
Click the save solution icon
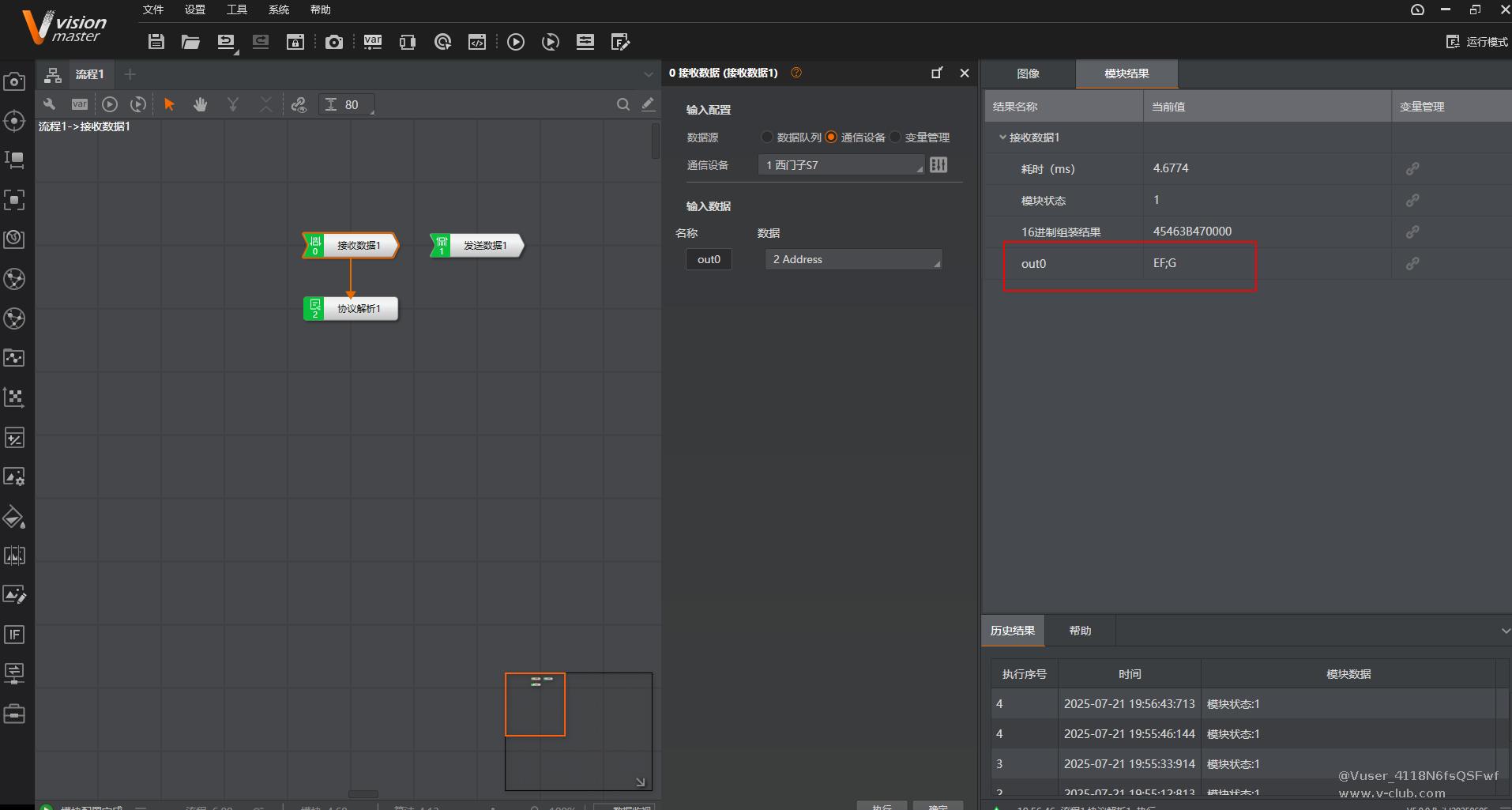156,42
